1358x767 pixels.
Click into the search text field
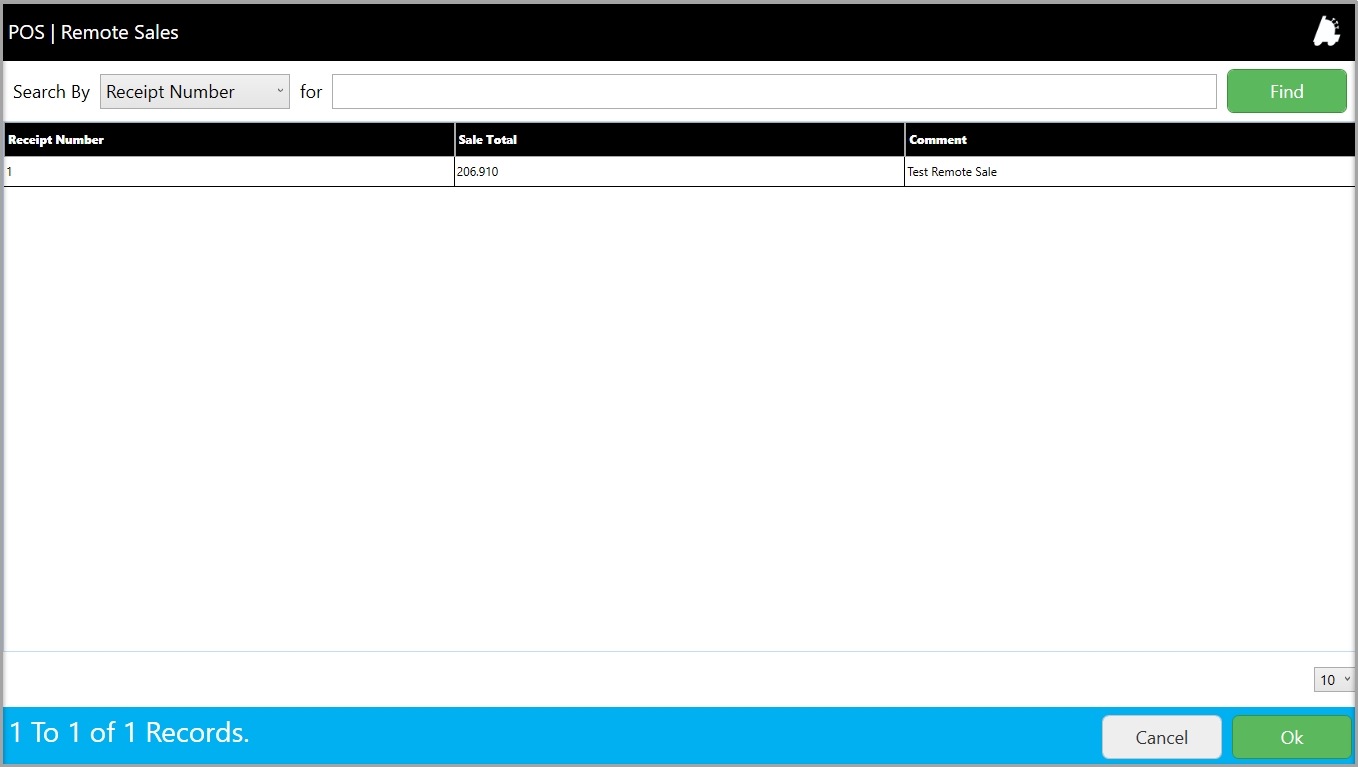point(773,91)
